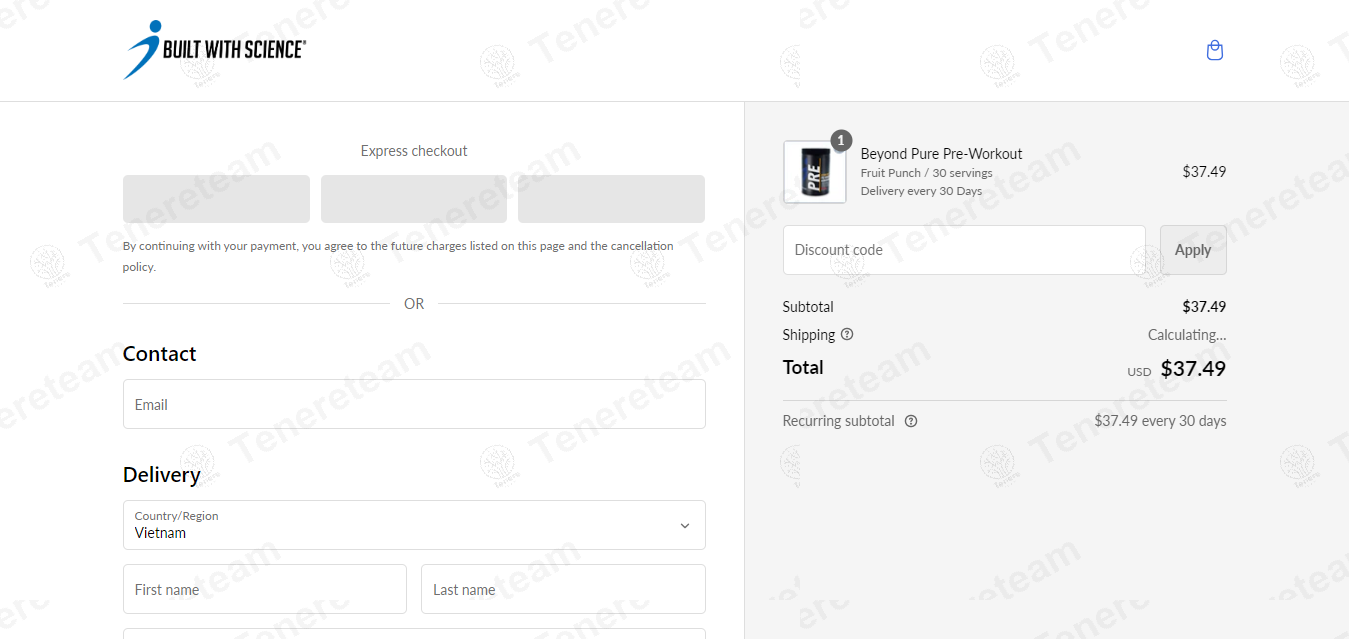The width and height of the screenshot is (1349, 639).
Task: Click the Built With Science logo
Action: click(214, 50)
